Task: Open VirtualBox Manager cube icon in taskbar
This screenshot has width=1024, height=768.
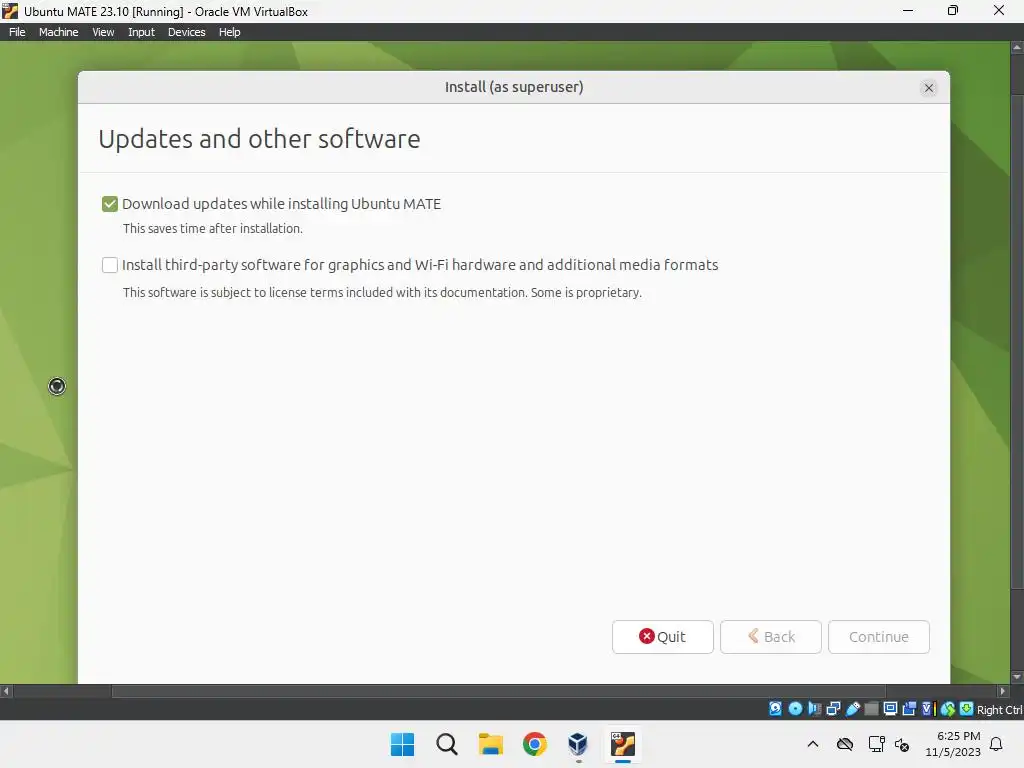Action: click(x=578, y=744)
